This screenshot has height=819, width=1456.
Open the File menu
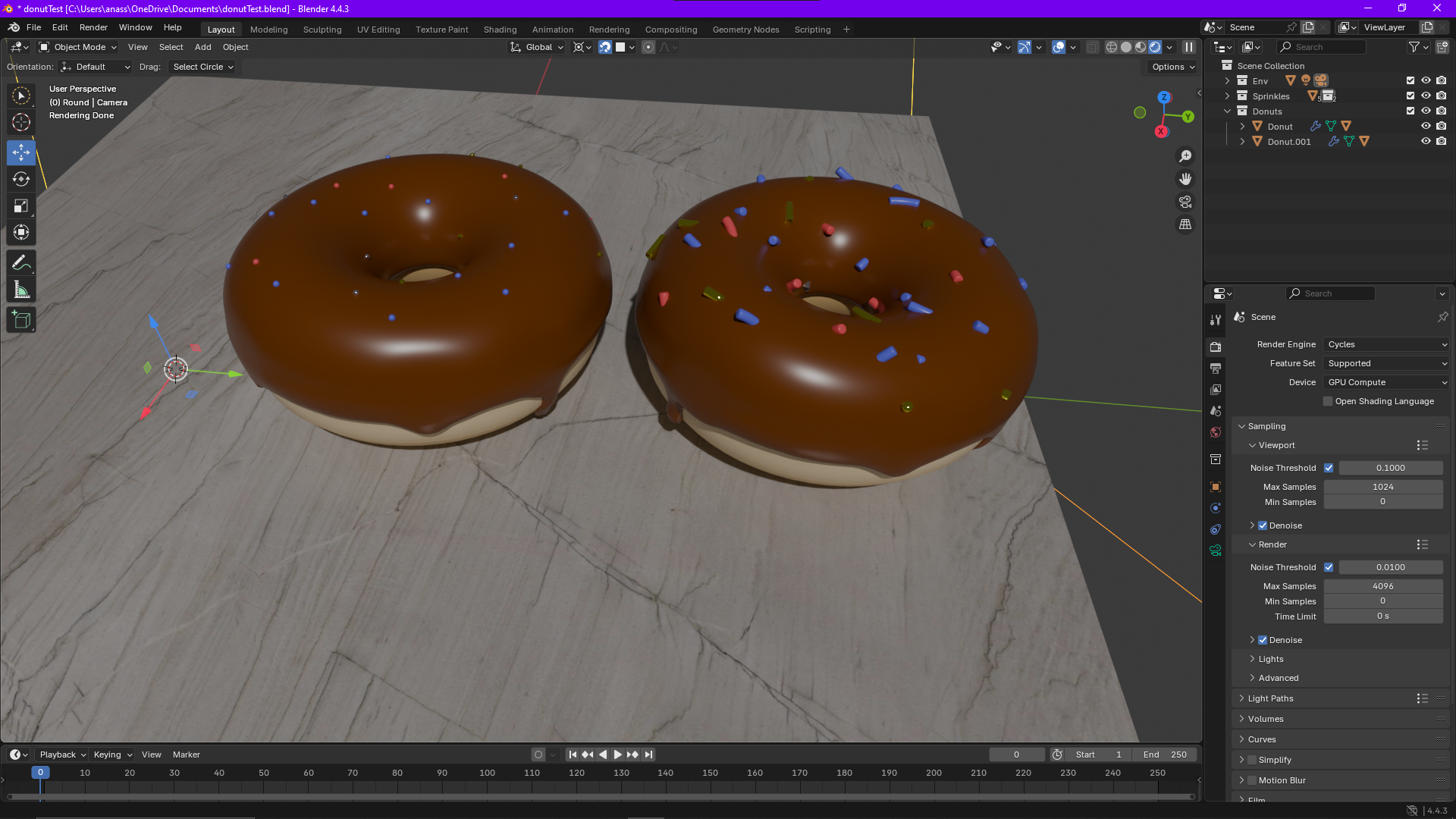[33, 27]
